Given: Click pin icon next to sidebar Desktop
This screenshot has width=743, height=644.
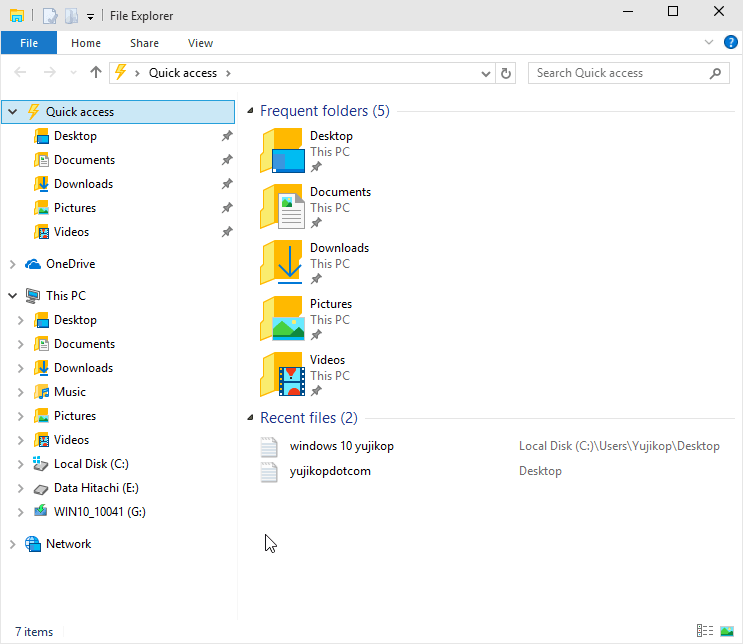Looking at the screenshot, I should [227, 136].
